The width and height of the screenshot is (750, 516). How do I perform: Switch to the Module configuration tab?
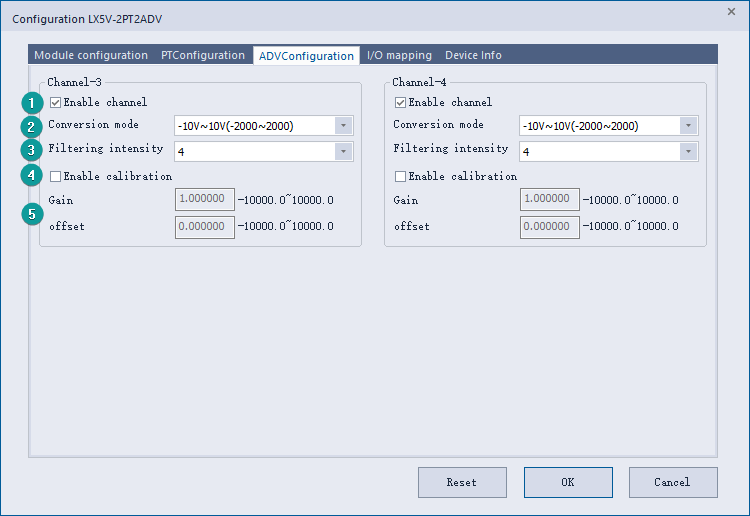point(91,55)
